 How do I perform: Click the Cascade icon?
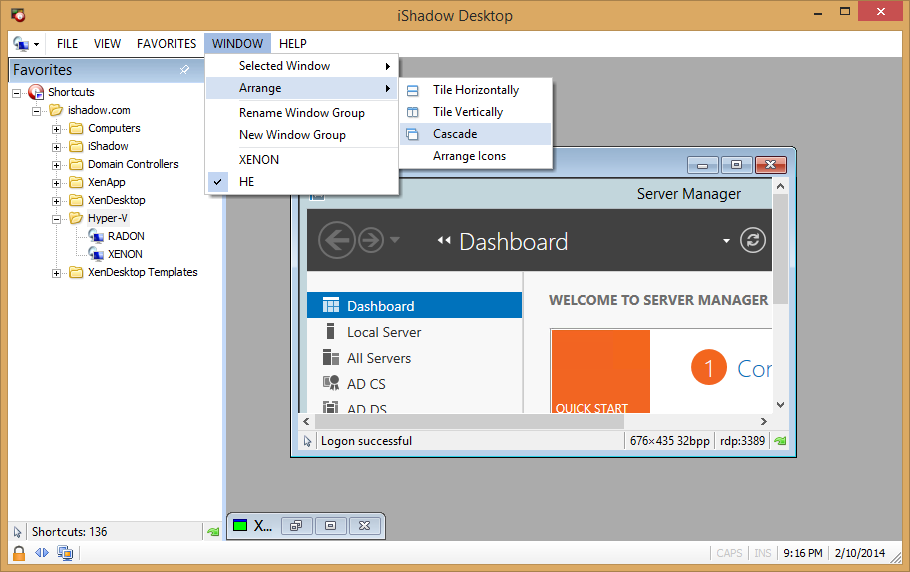coord(413,134)
